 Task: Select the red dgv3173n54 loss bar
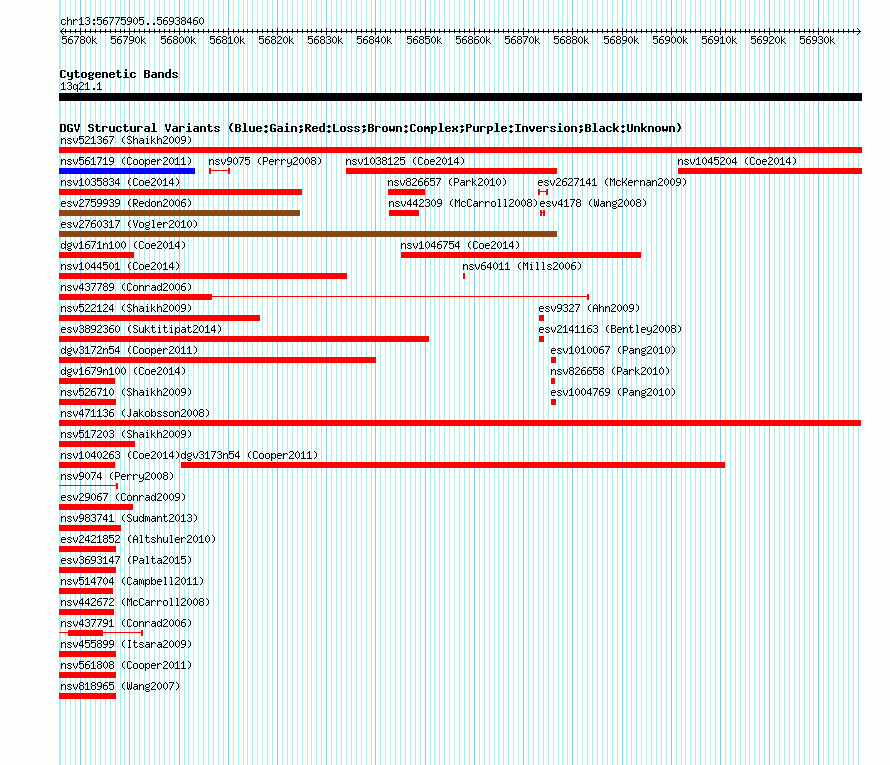[x=453, y=465]
